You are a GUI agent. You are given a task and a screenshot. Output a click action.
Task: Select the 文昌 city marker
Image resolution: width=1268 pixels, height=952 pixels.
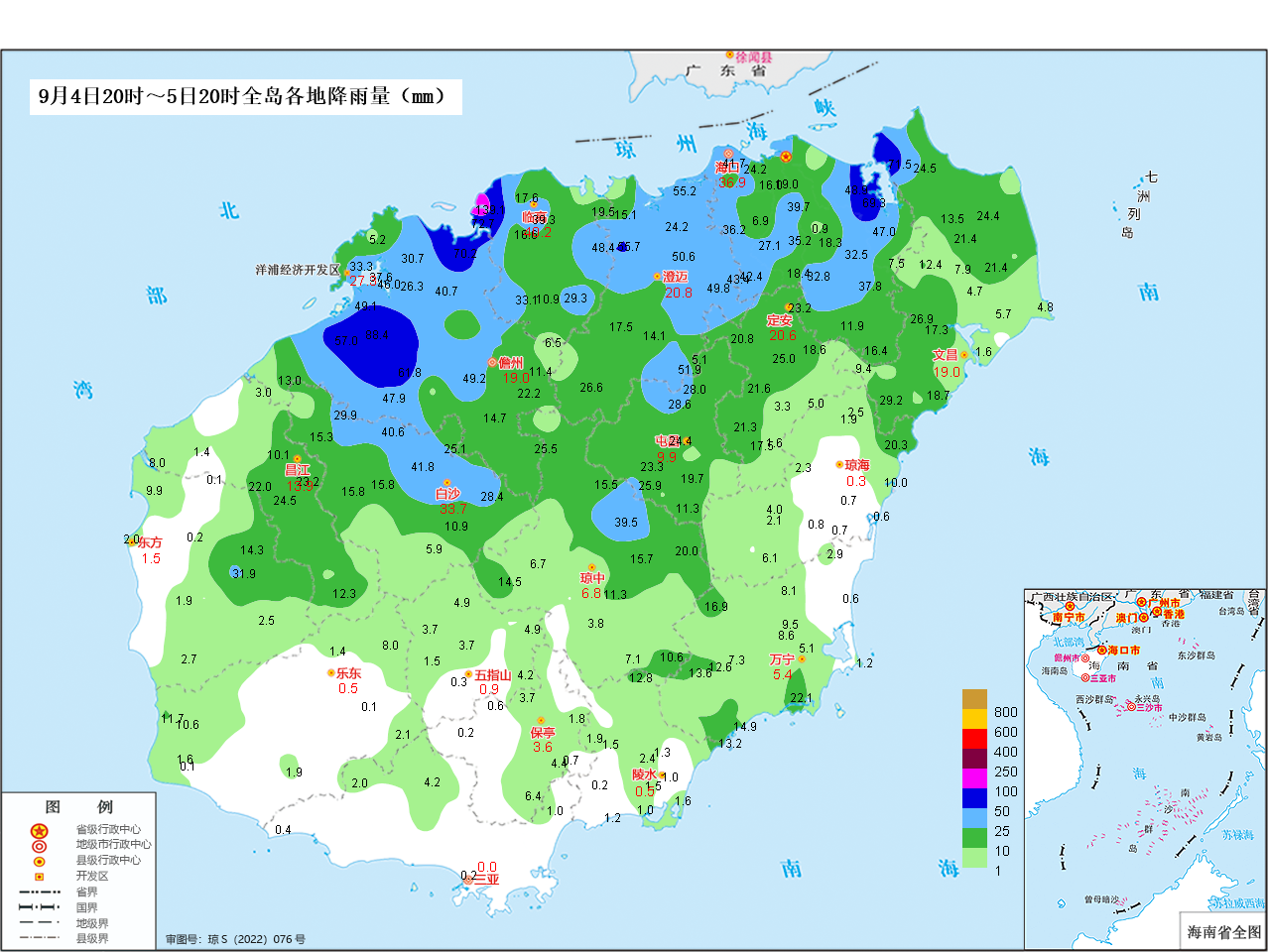tap(963, 355)
